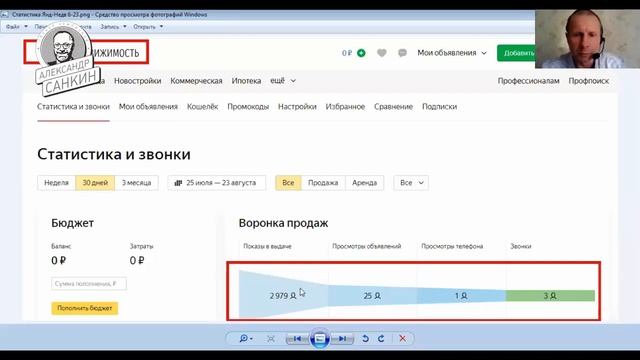Click the 25 views funnel segment
Screen dimensions: 640x360
click(372, 296)
